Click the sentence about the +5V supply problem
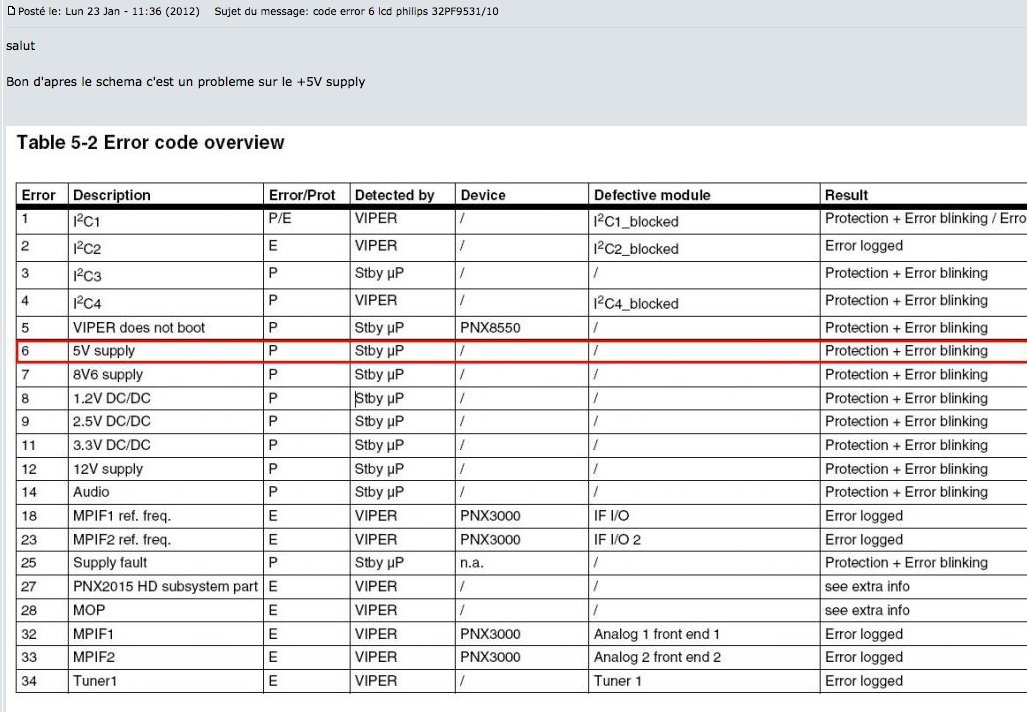 tap(185, 82)
